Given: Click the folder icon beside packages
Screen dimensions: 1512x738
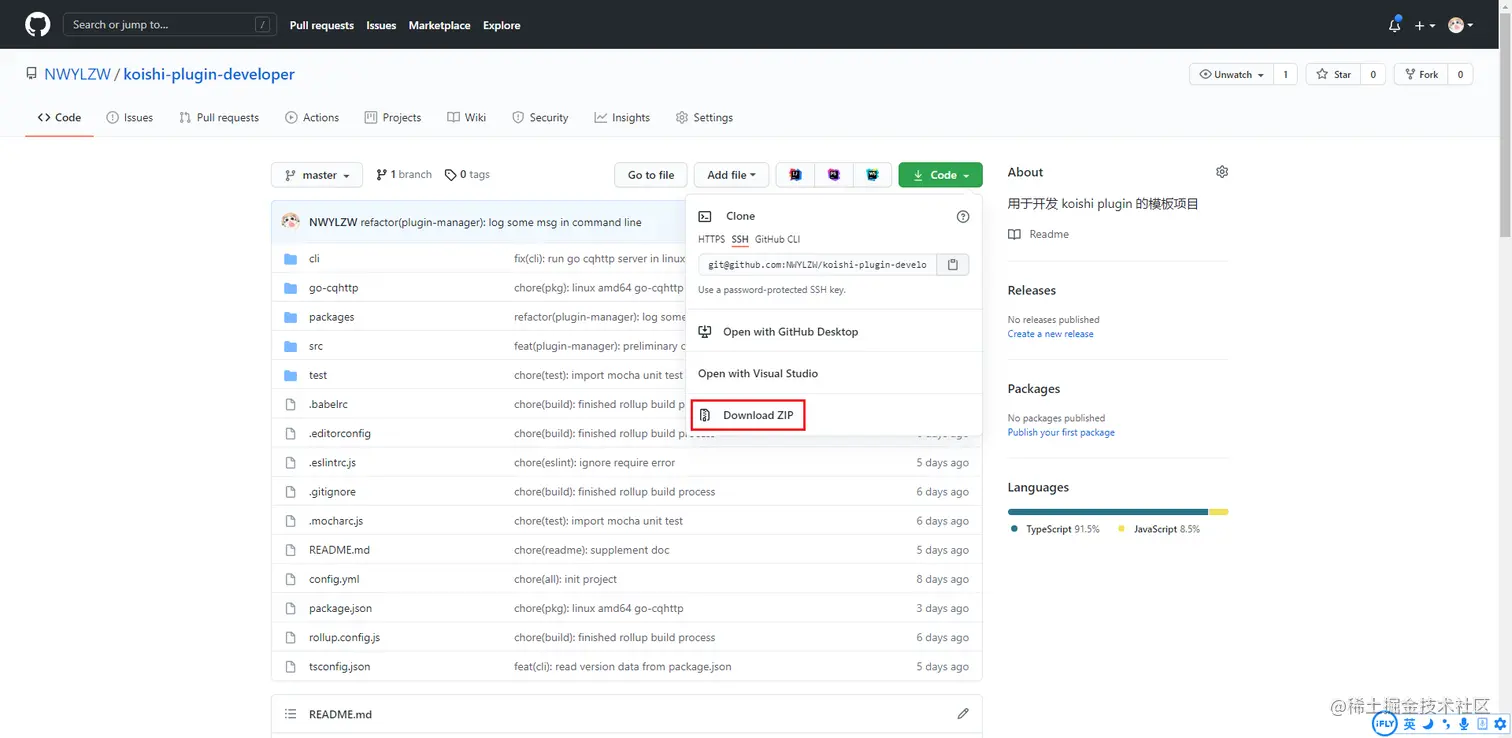Looking at the screenshot, I should pyautogui.click(x=290, y=317).
